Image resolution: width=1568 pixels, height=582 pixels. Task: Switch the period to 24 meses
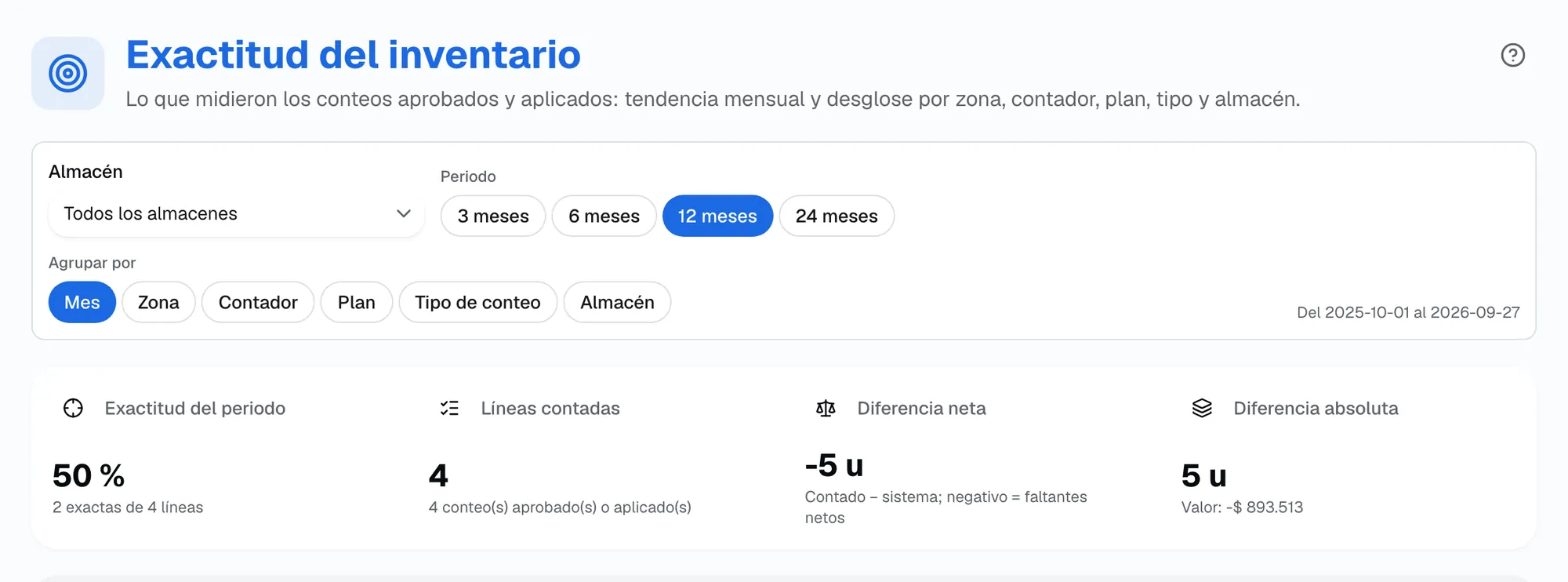click(x=837, y=216)
